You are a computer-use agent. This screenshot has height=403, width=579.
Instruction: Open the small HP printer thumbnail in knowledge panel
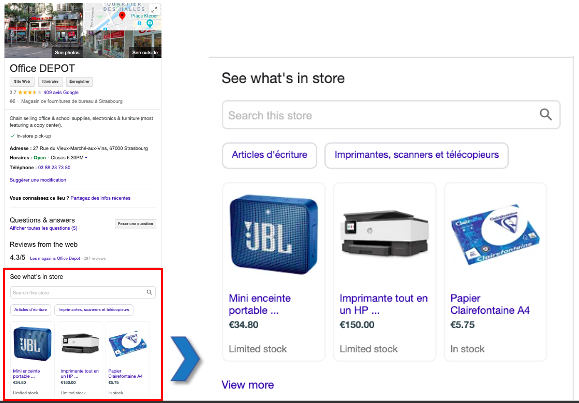[80, 343]
